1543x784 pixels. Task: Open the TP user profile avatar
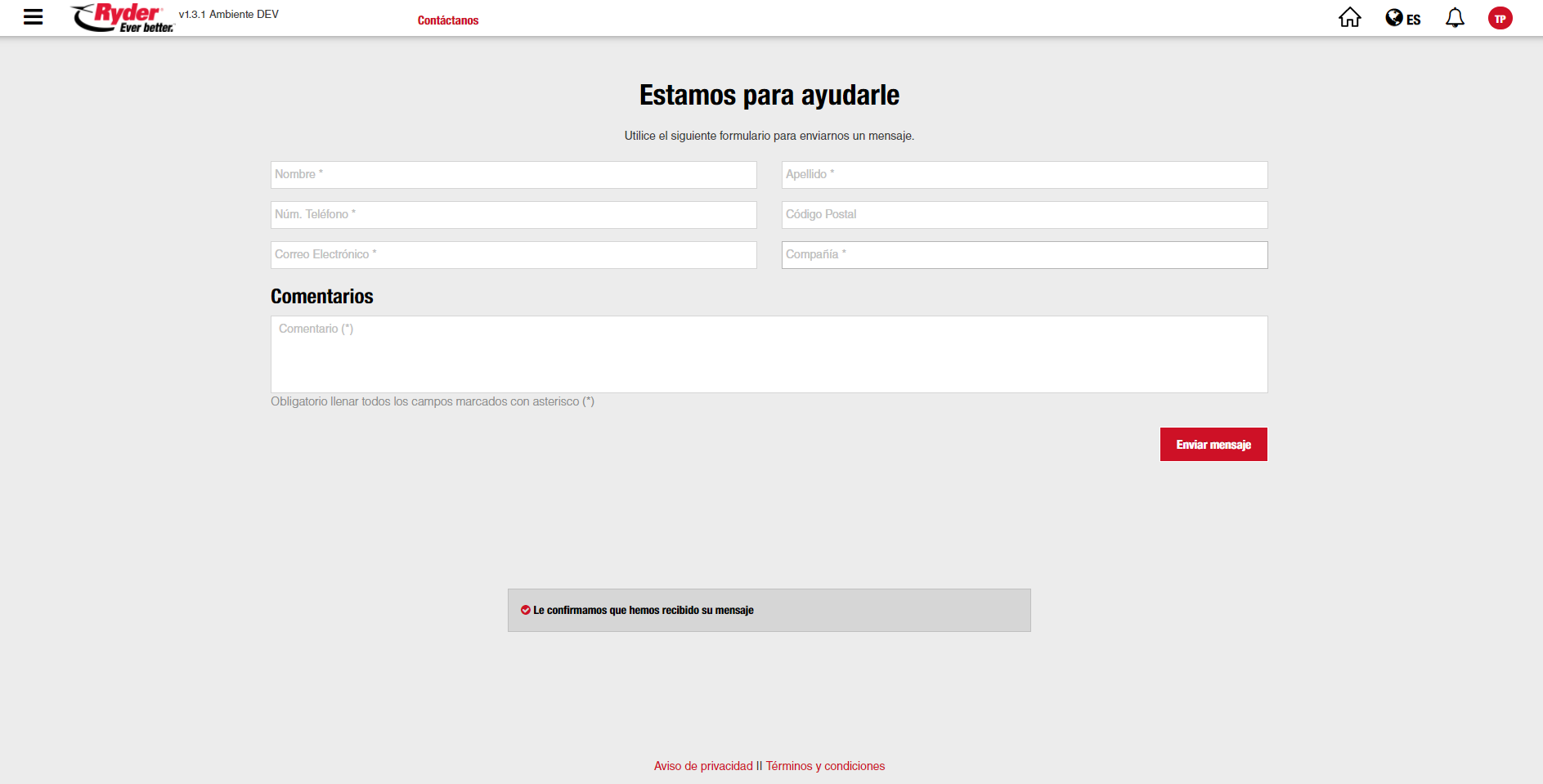click(1500, 18)
